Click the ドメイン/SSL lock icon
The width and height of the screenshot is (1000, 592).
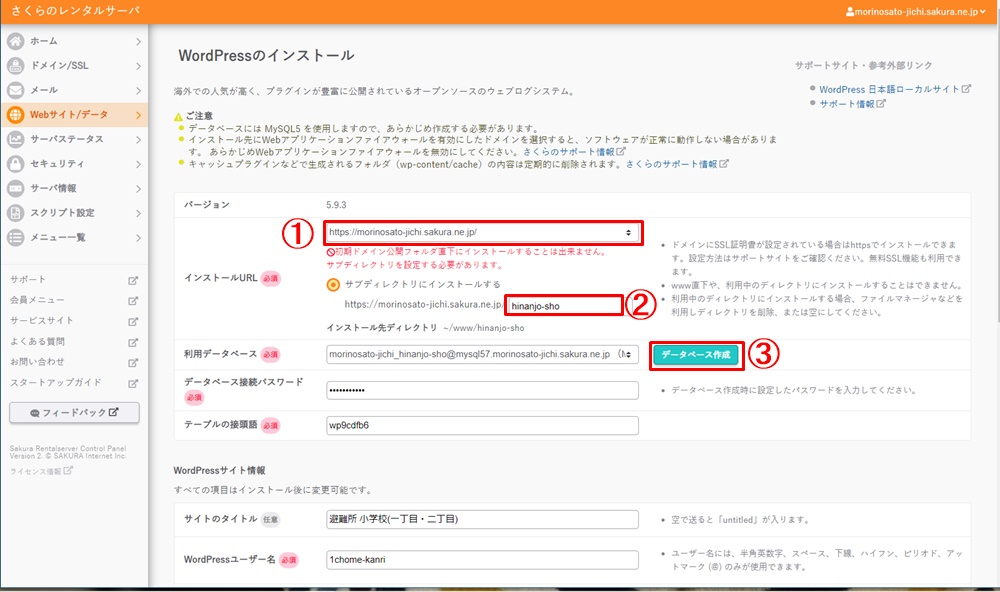click(16, 66)
